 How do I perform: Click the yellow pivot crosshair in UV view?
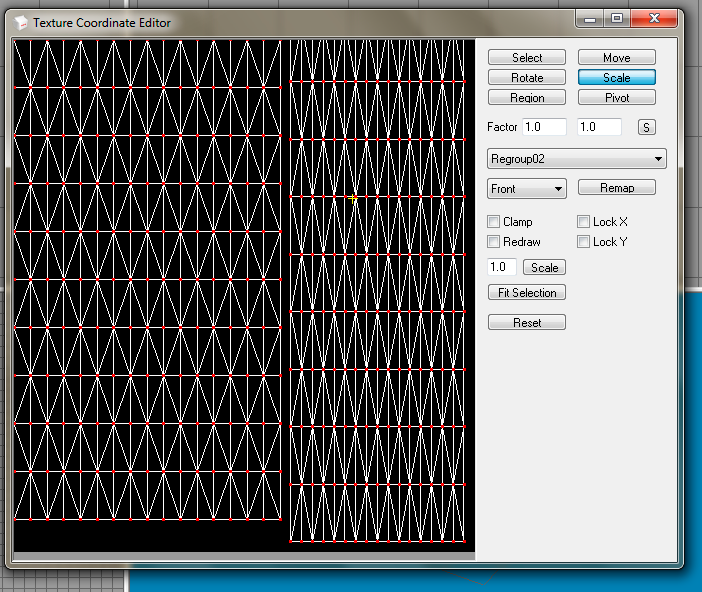pos(352,198)
